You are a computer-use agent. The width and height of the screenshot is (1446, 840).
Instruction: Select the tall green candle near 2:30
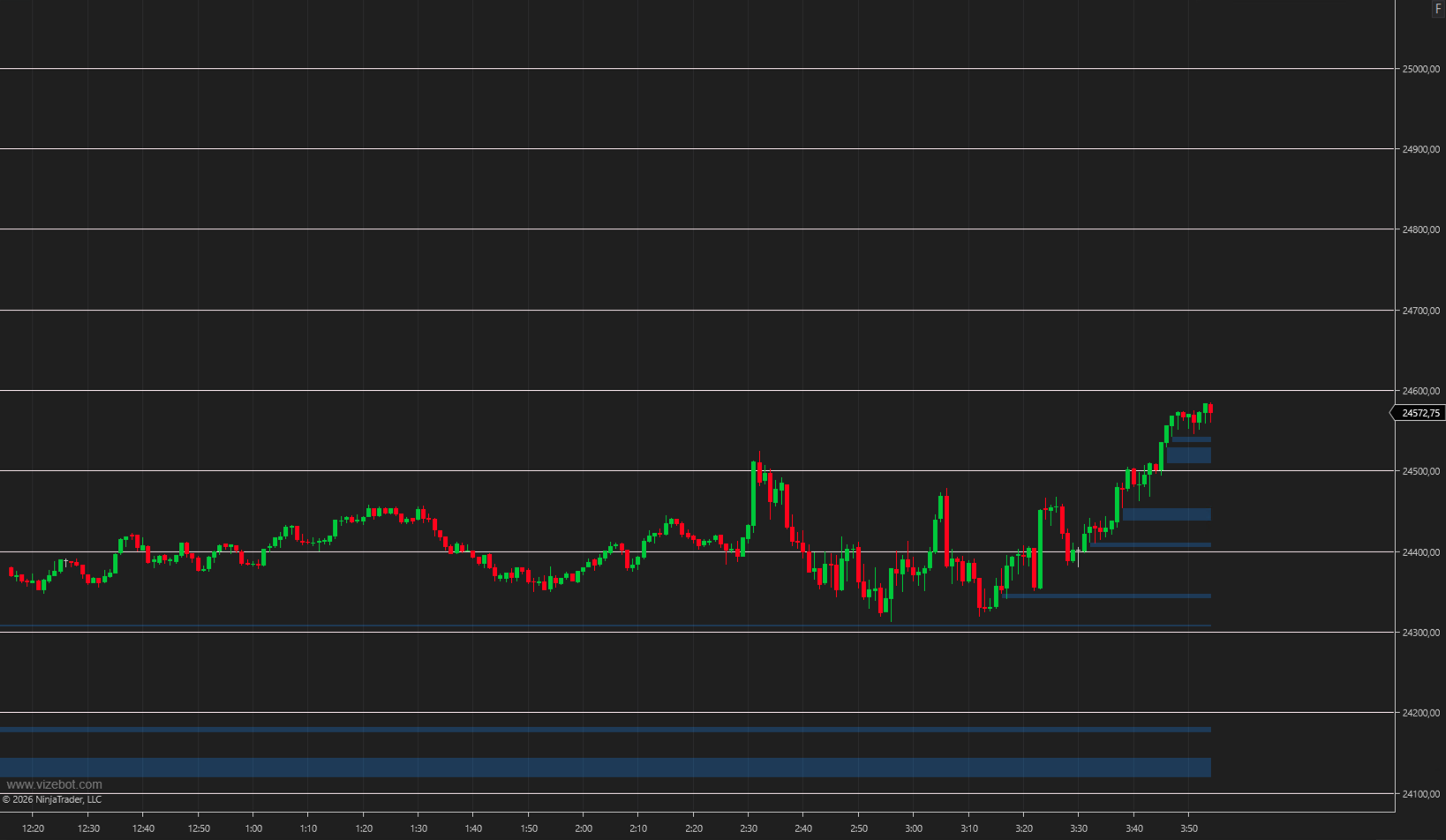pyautogui.click(x=755, y=494)
